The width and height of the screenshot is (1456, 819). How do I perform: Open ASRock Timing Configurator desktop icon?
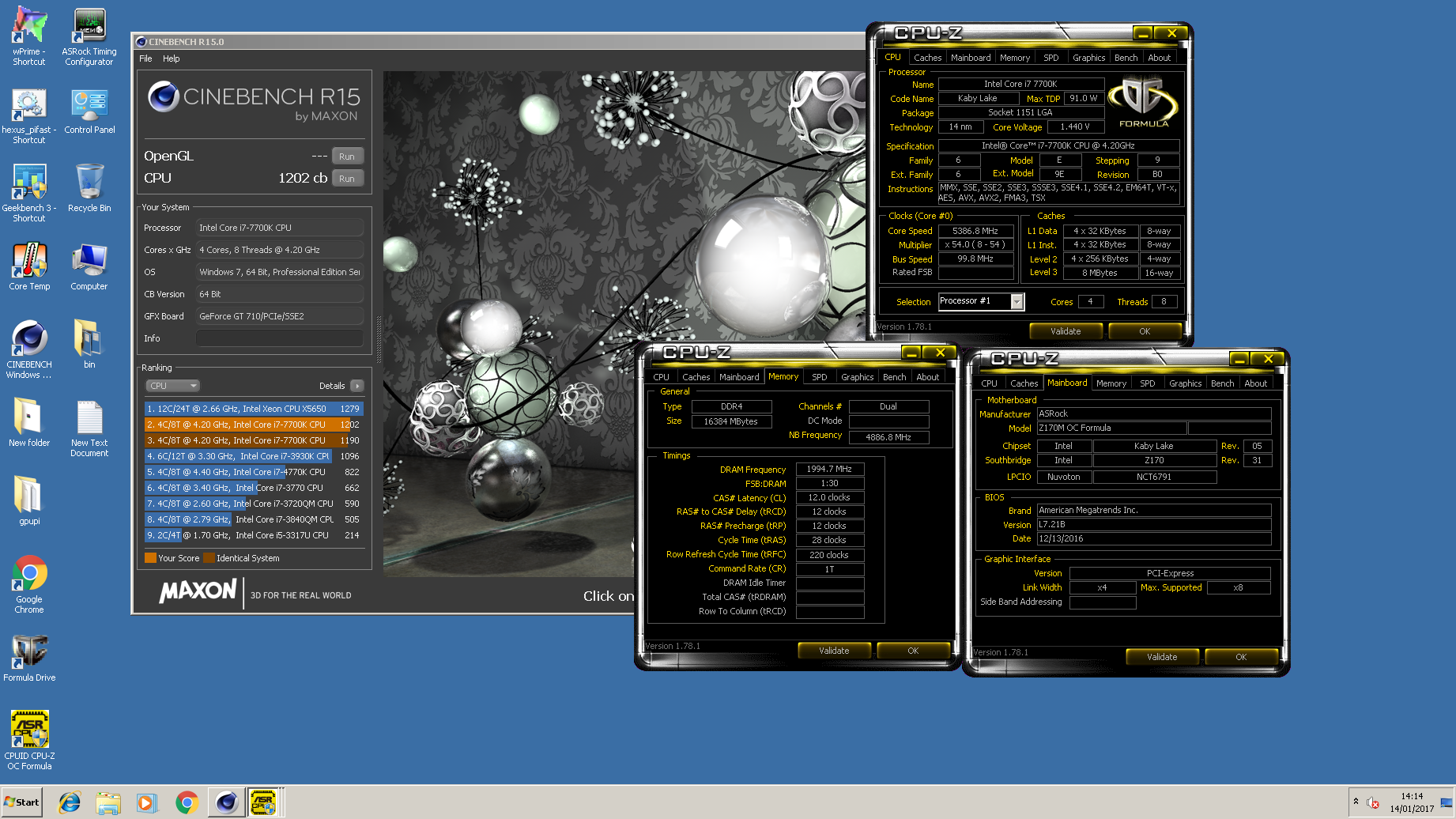[89, 35]
